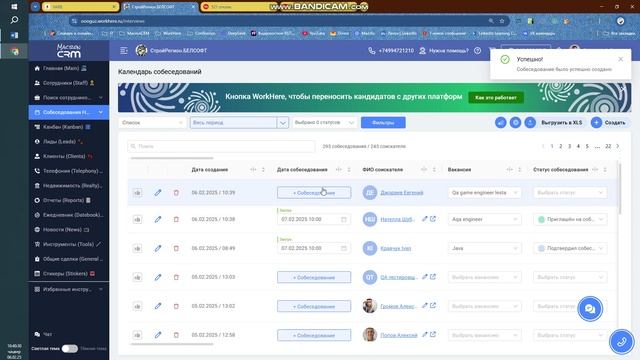Open Чат item at sidebar bottom
The image size is (640, 360).
(x=69, y=334)
